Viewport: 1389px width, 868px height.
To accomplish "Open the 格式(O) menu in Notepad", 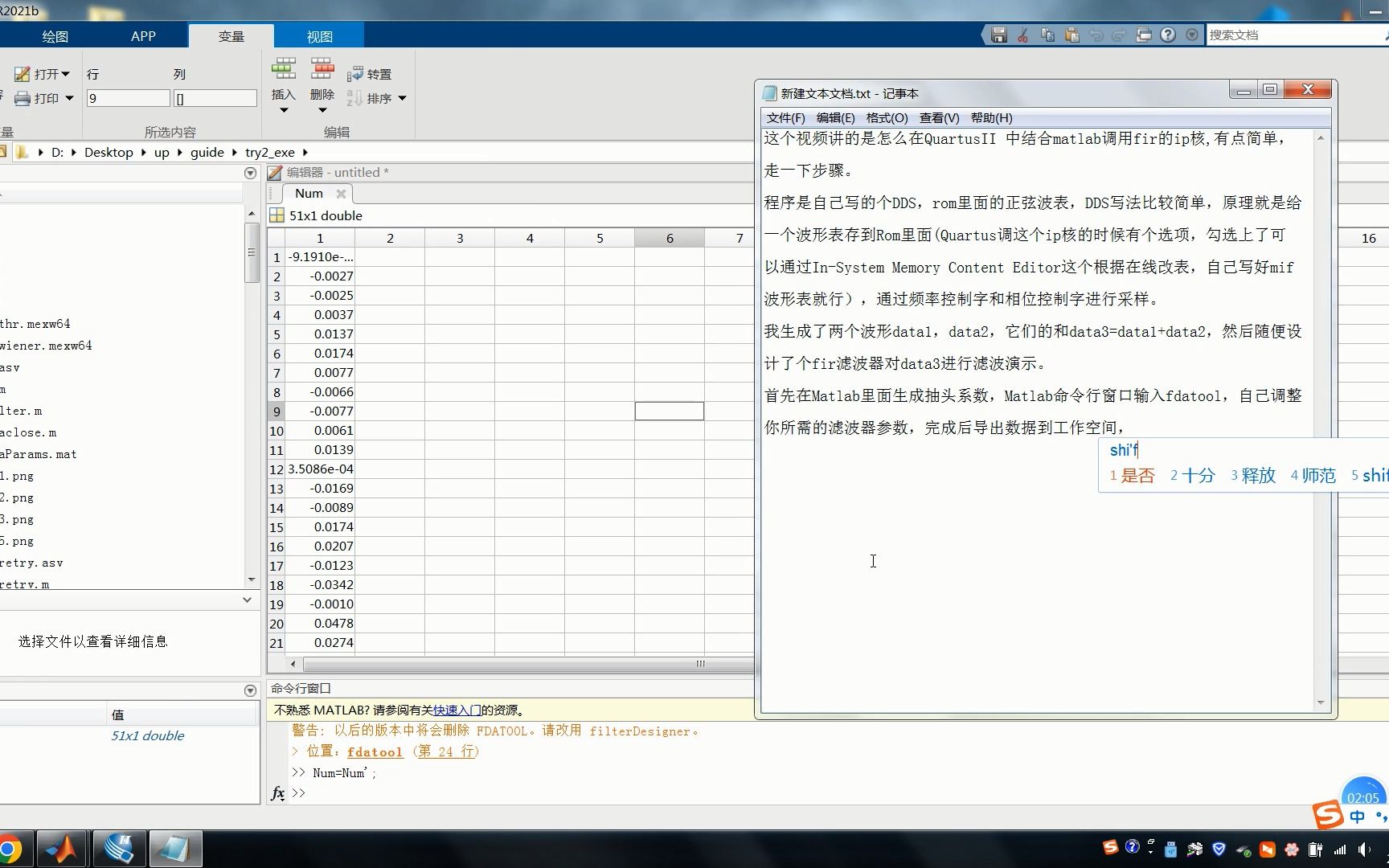I will (x=887, y=118).
